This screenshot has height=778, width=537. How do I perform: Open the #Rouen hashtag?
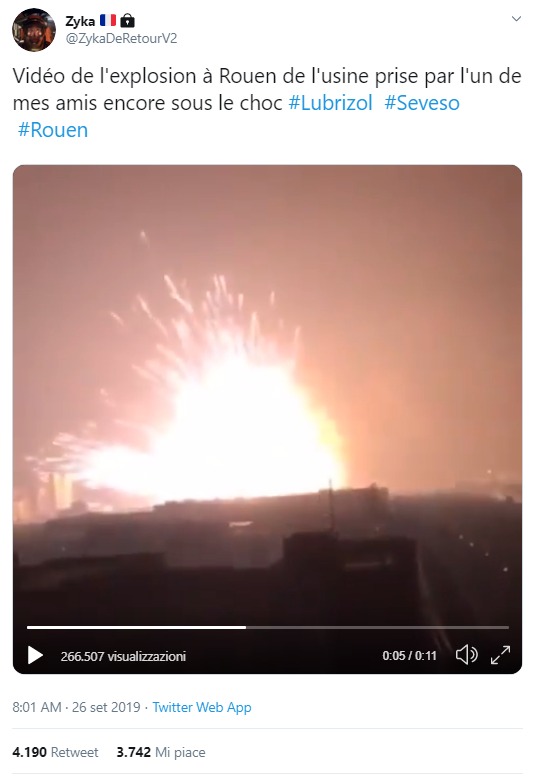click(x=53, y=130)
